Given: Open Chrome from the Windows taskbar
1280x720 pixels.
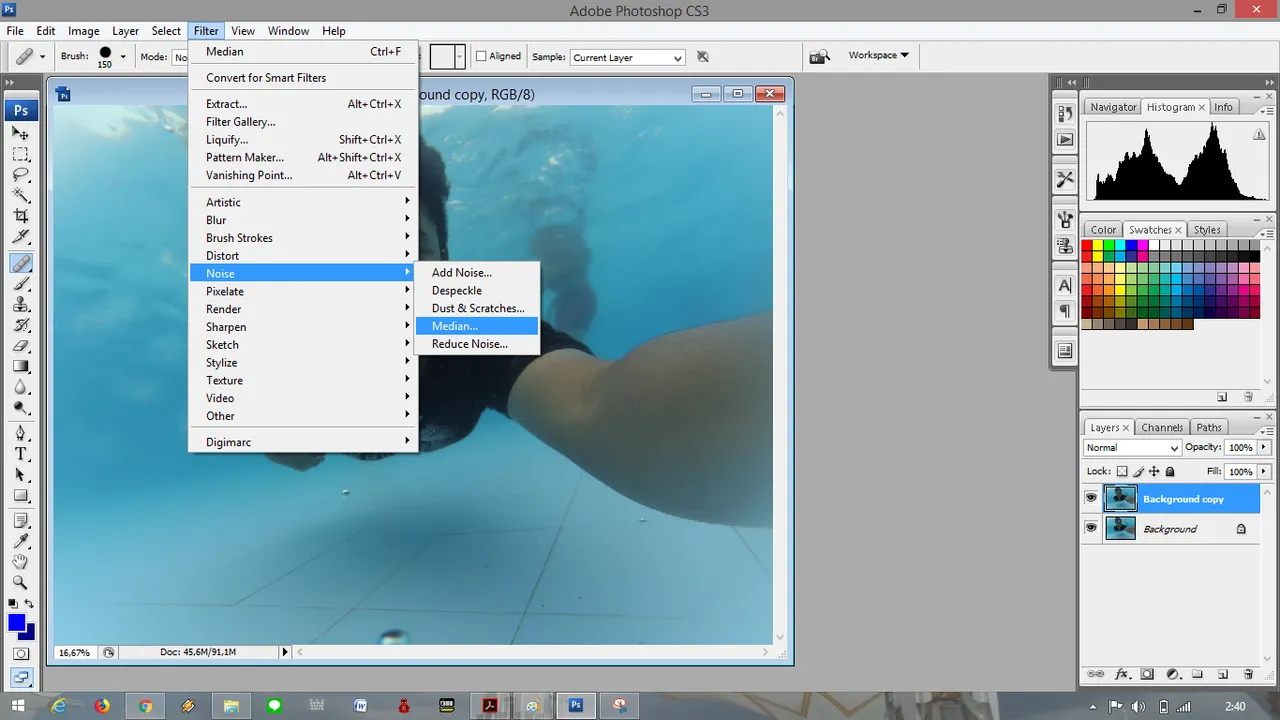Looking at the screenshot, I should click(x=145, y=706).
